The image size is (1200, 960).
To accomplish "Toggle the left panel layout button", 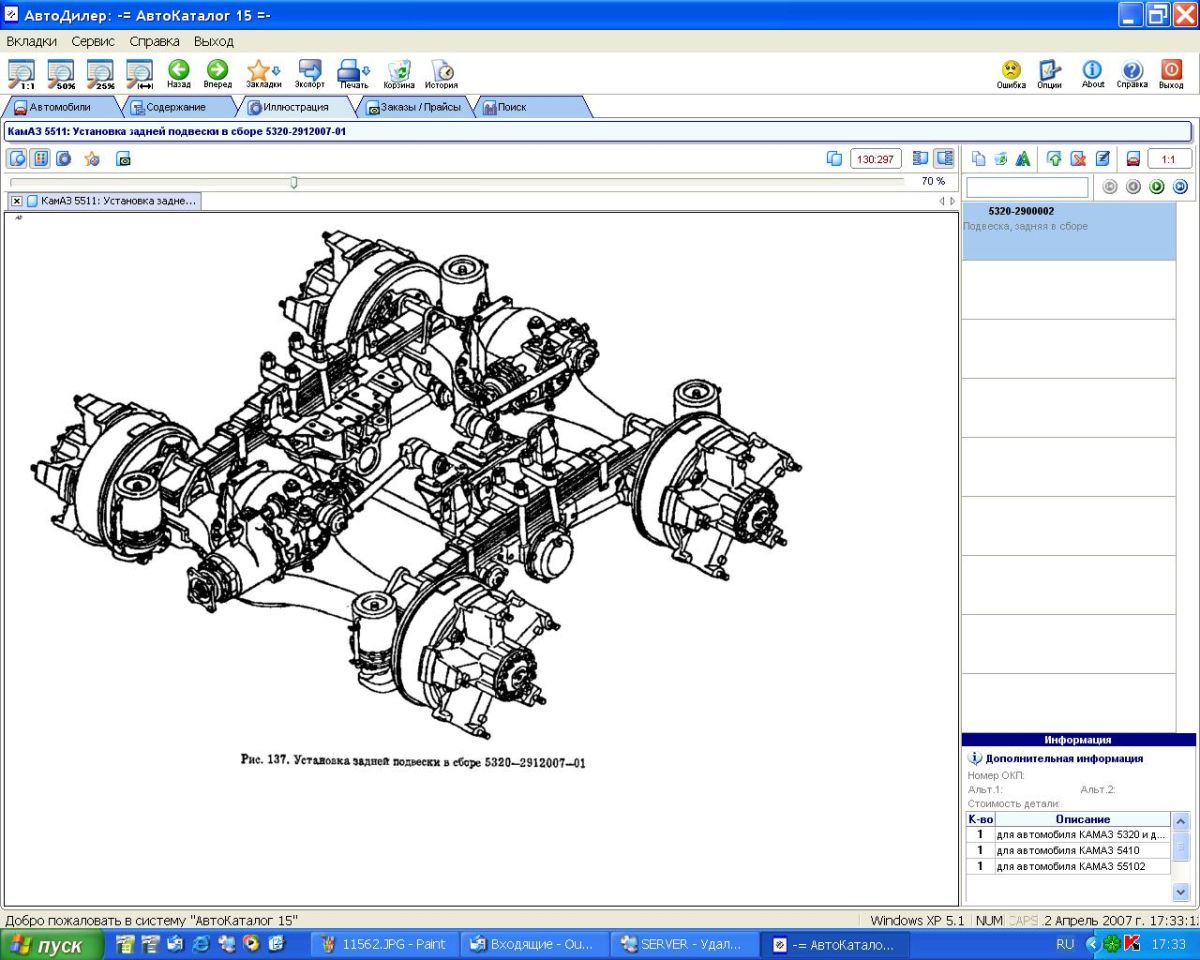I will [921, 158].
